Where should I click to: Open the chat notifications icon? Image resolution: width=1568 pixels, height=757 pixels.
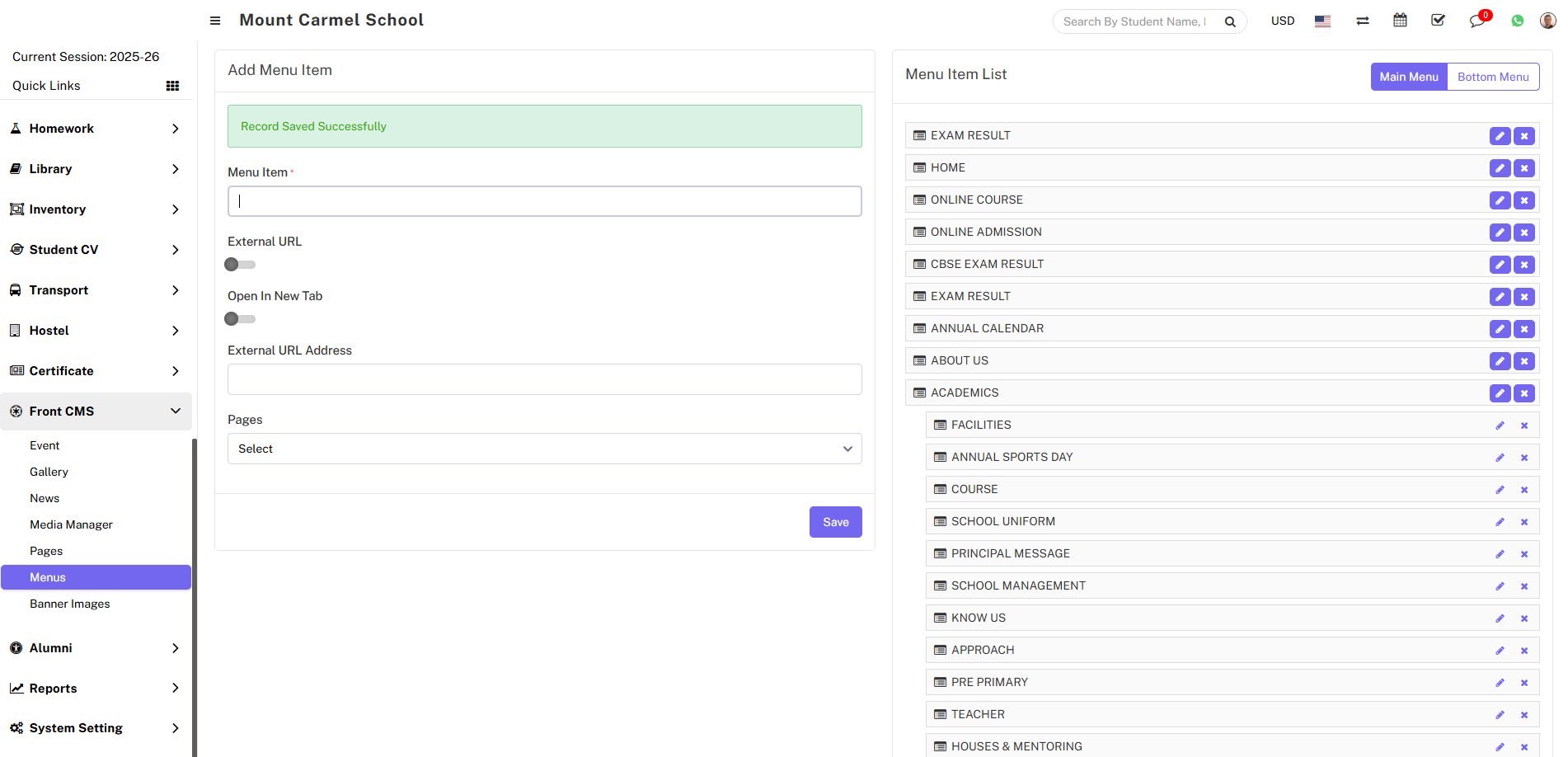tap(1476, 21)
